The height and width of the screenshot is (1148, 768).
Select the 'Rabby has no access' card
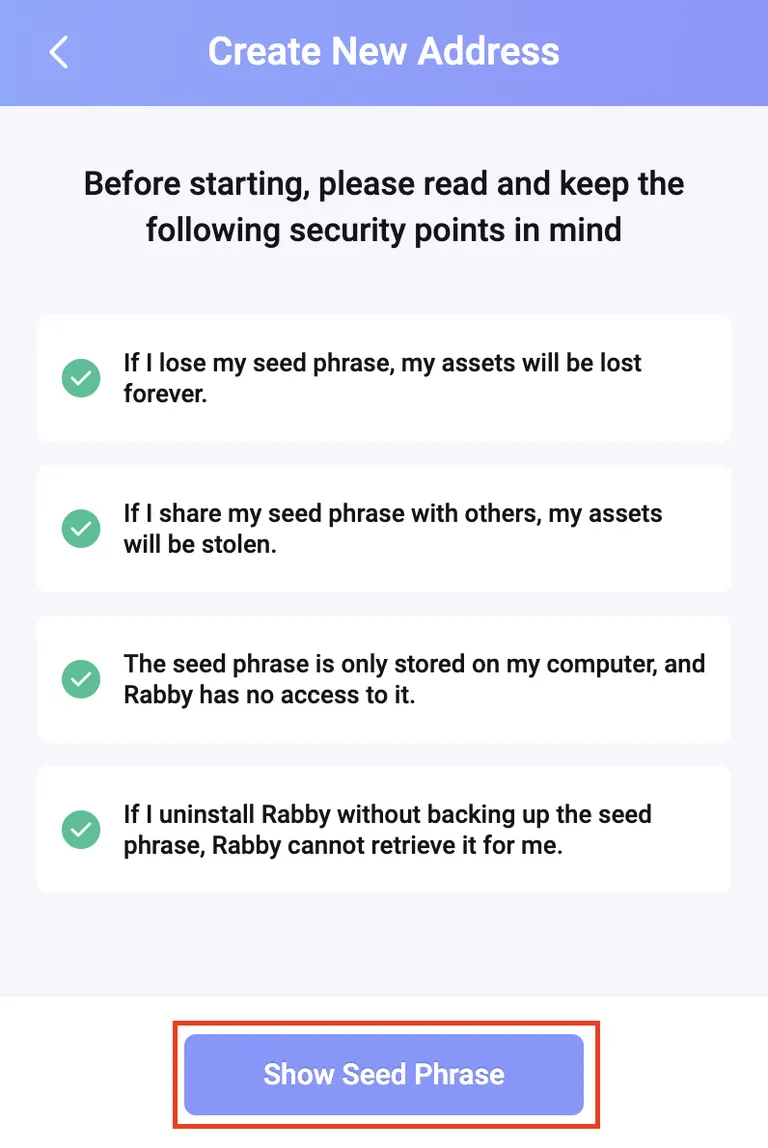point(384,679)
